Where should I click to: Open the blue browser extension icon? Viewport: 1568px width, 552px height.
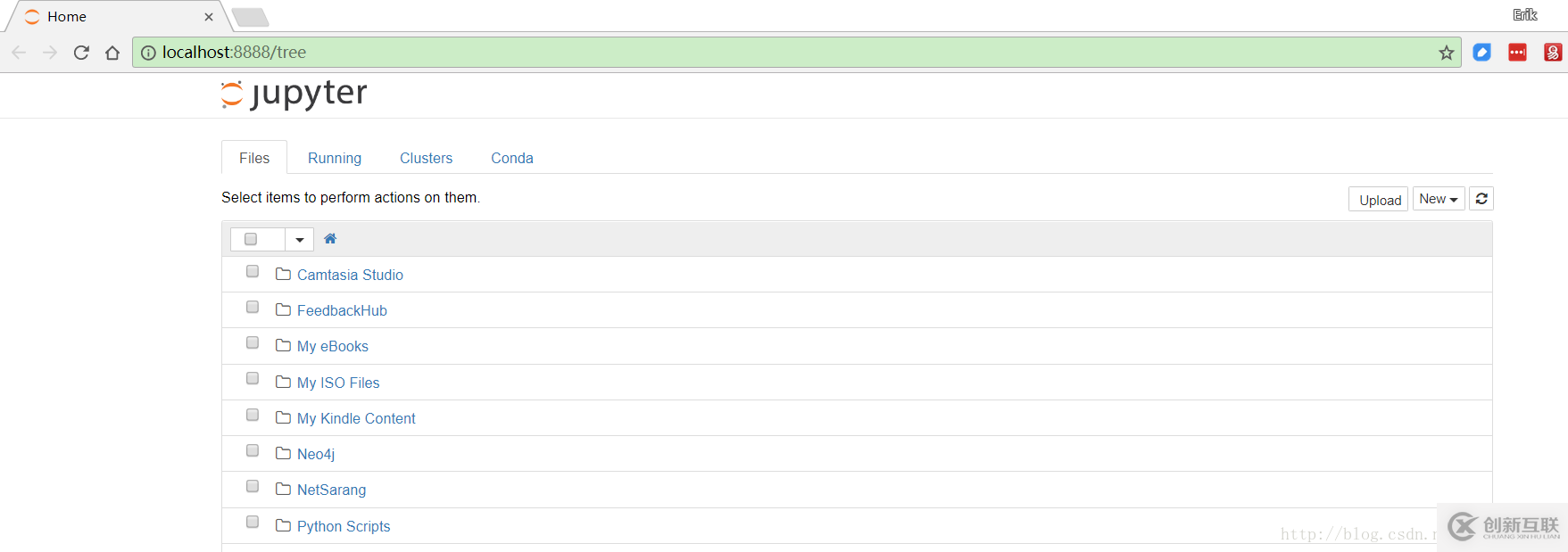pyautogui.click(x=1482, y=53)
